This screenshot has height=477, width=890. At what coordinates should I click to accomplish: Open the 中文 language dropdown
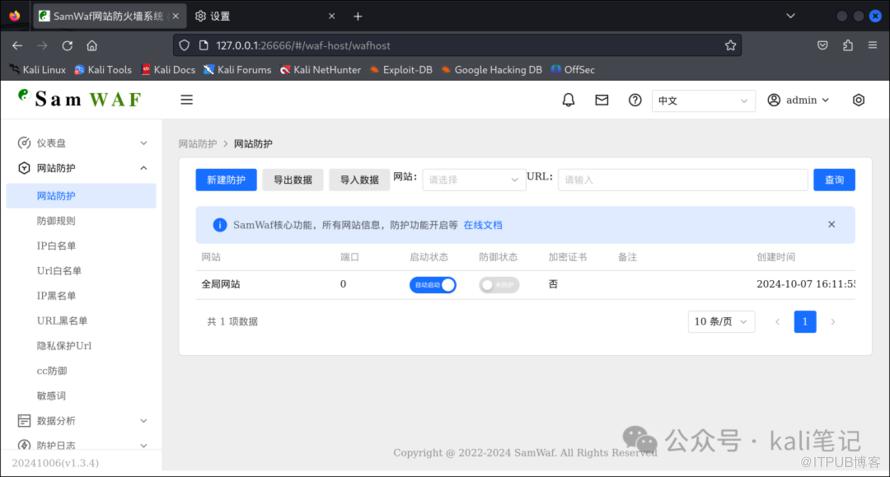tap(704, 101)
